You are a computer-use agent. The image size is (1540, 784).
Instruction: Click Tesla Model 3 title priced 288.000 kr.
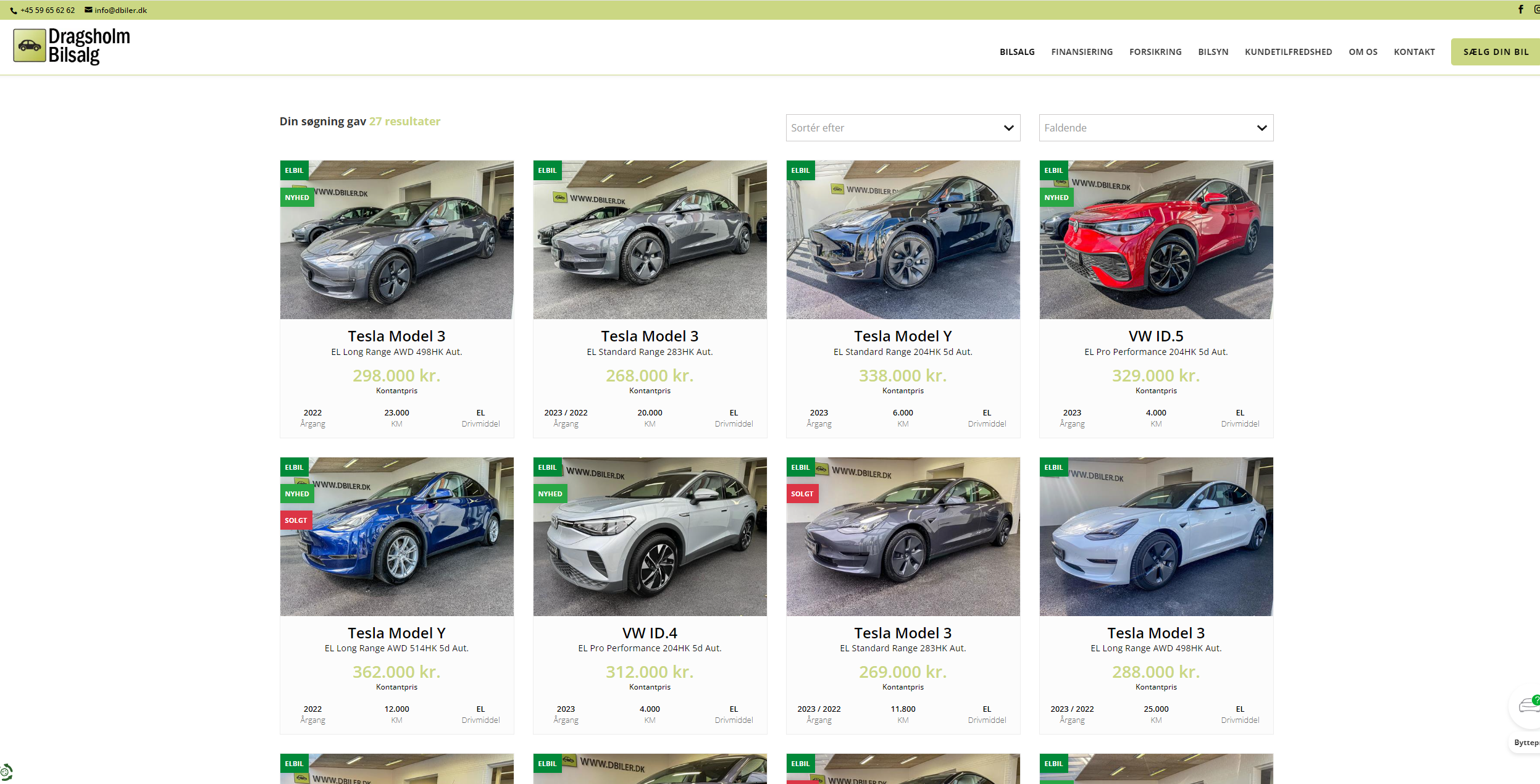(1156, 633)
